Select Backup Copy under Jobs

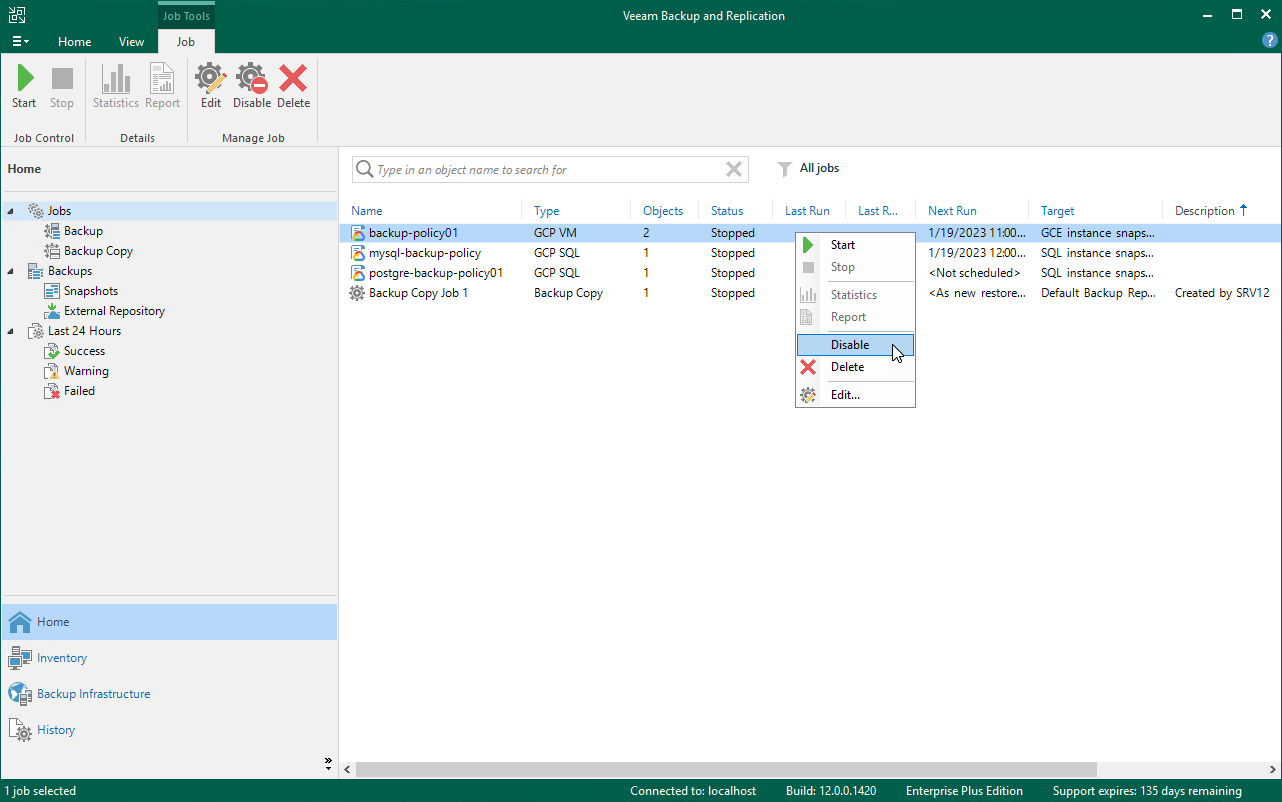click(x=98, y=251)
